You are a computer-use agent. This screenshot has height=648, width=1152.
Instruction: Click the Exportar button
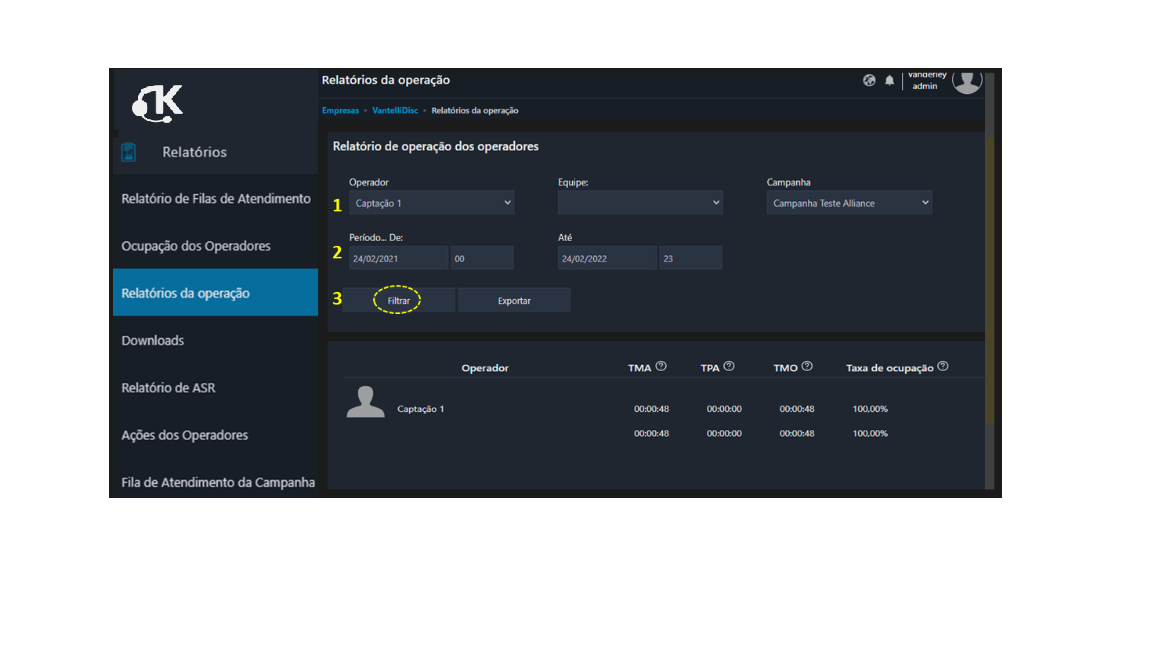(x=514, y=300)
